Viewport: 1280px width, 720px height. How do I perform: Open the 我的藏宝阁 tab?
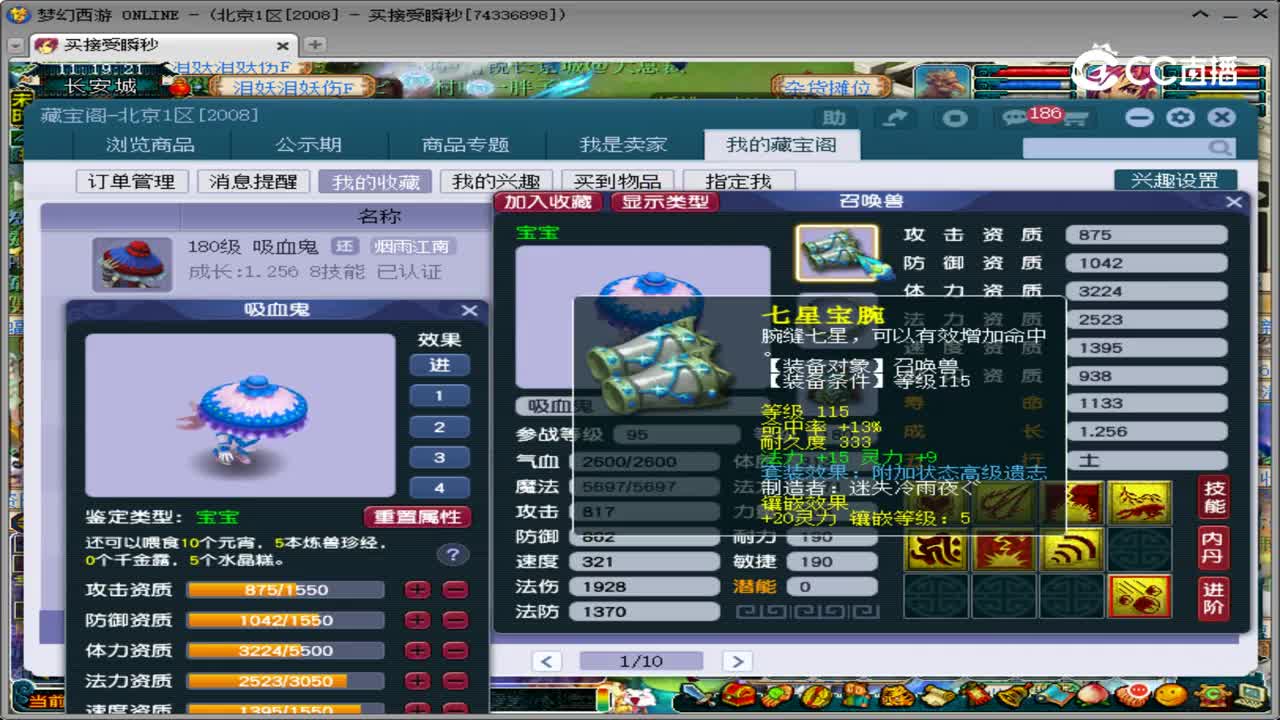pyautogui.click(x=781, y=145)
